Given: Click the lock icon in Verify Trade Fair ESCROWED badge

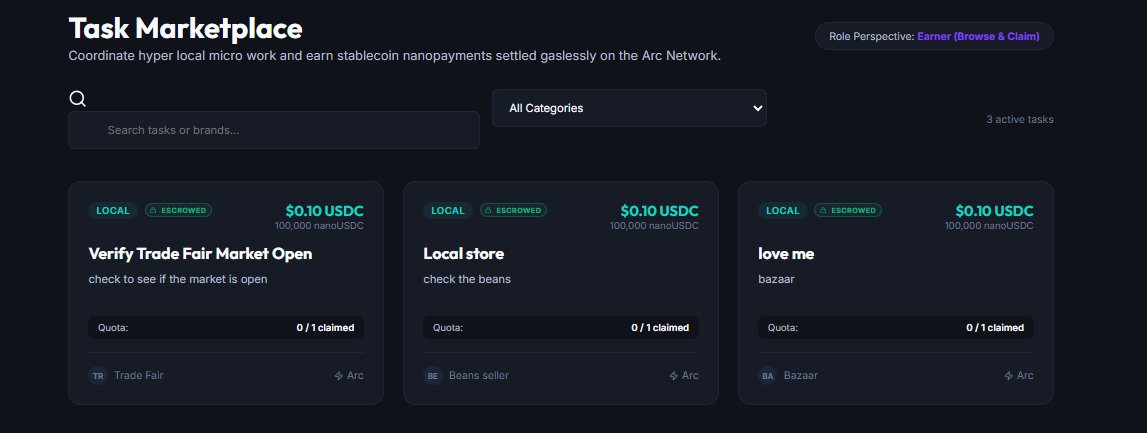Looking at the screenshot, I should point(154,211).
